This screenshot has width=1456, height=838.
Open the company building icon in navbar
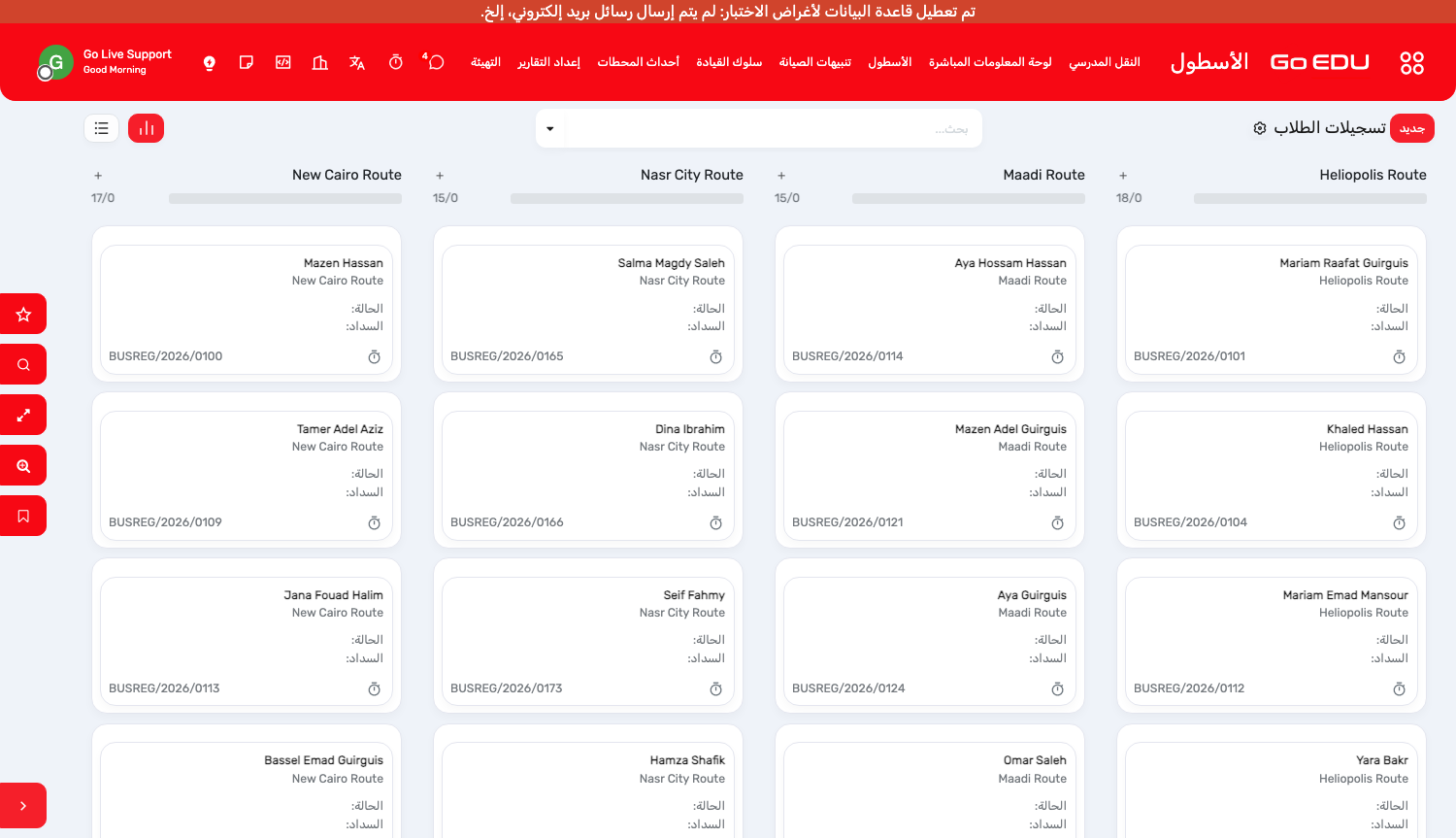[x=320, y=63]
